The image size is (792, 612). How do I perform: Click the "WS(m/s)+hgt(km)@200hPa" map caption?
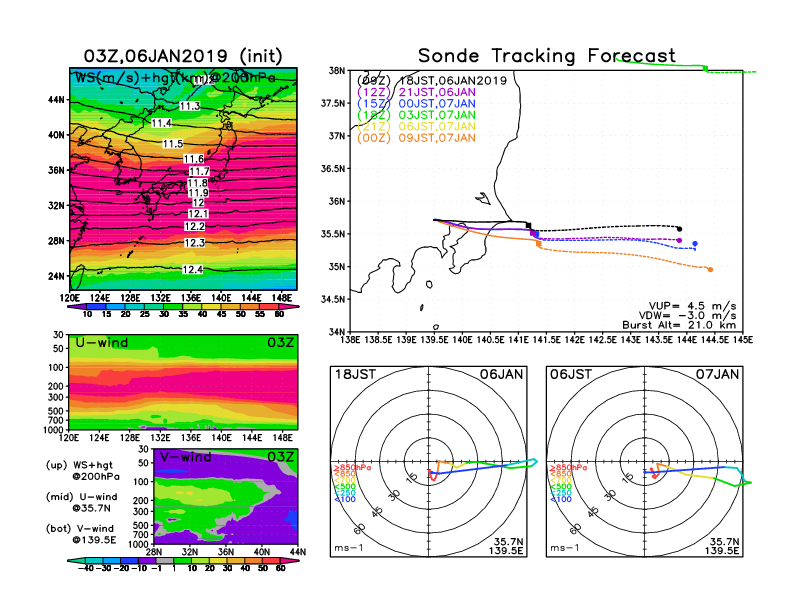[175, 78]
